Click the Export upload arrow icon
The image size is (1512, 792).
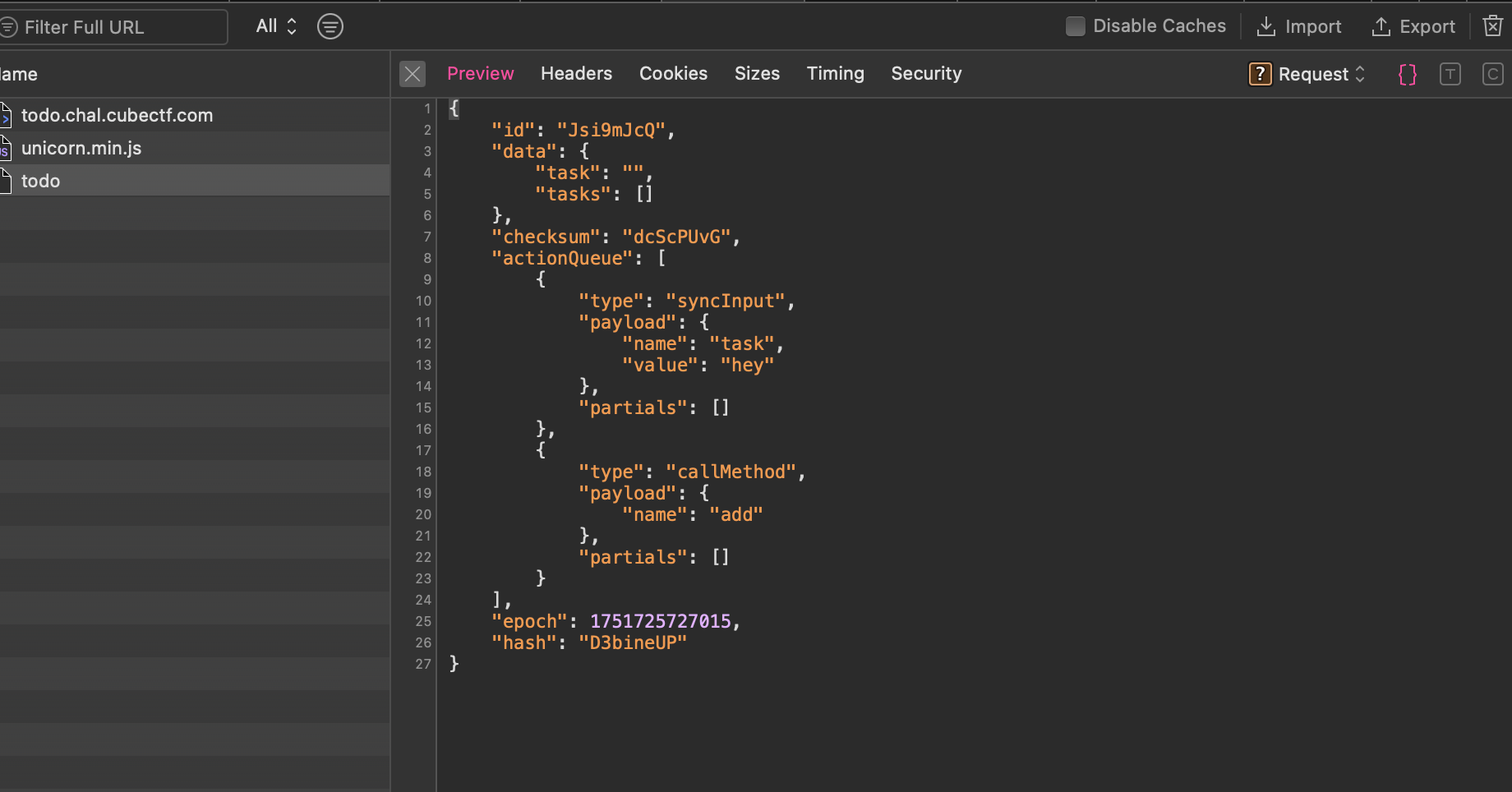(1381, 27)
